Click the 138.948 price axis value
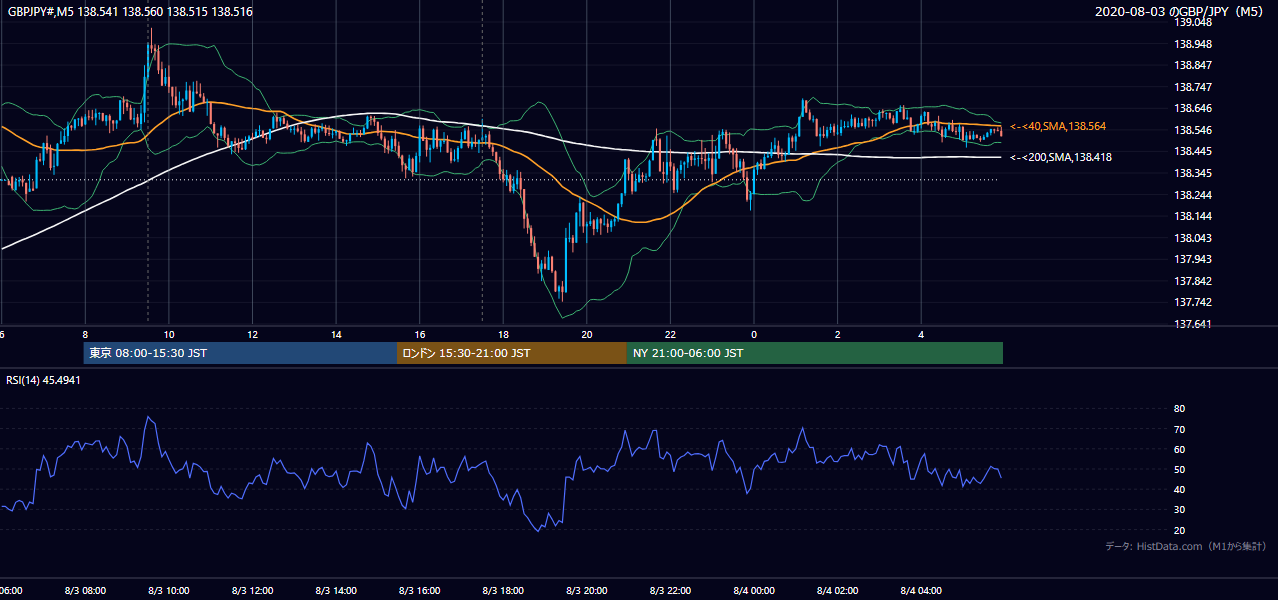1278x600 pixels. coord(1192,44)
